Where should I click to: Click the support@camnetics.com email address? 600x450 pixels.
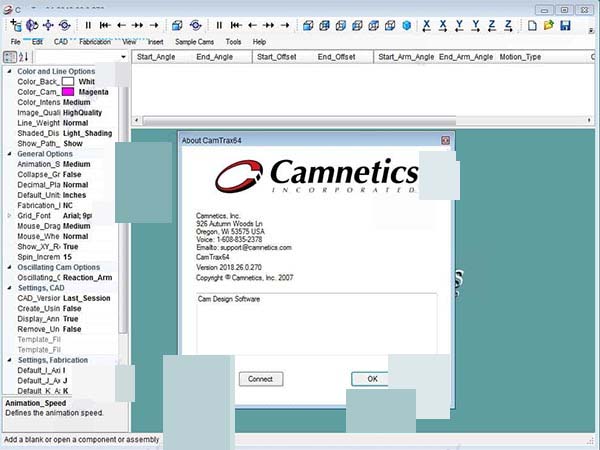tap(256, 248)
